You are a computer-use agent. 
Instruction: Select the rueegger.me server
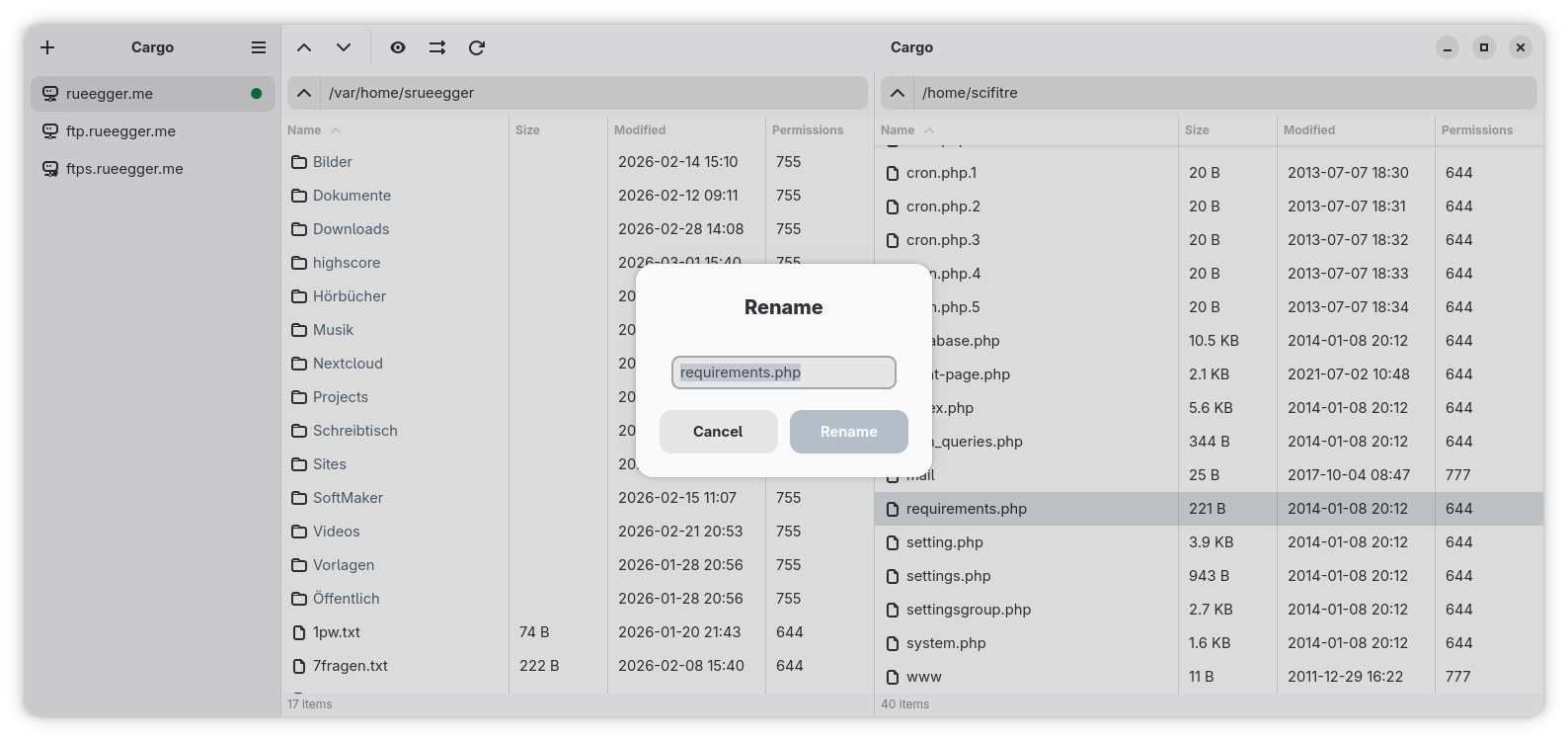tap(153, 94)
